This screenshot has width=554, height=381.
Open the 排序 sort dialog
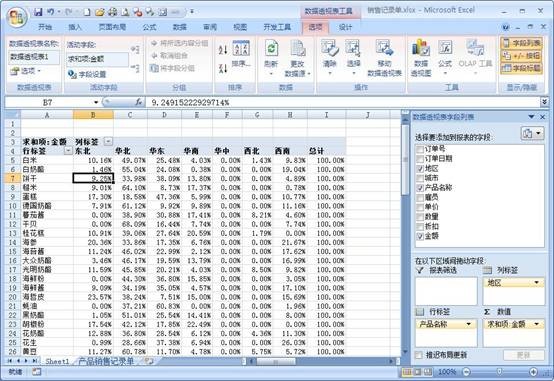pos(241,54)
